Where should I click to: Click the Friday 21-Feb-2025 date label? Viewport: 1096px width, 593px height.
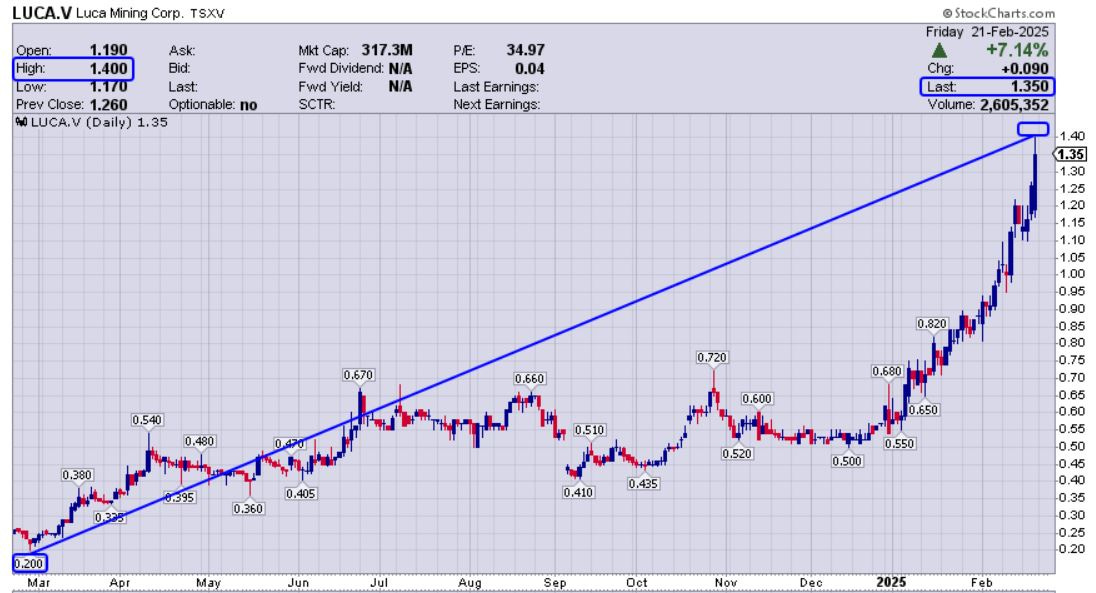pyautogui.click(x=987, y=31)
